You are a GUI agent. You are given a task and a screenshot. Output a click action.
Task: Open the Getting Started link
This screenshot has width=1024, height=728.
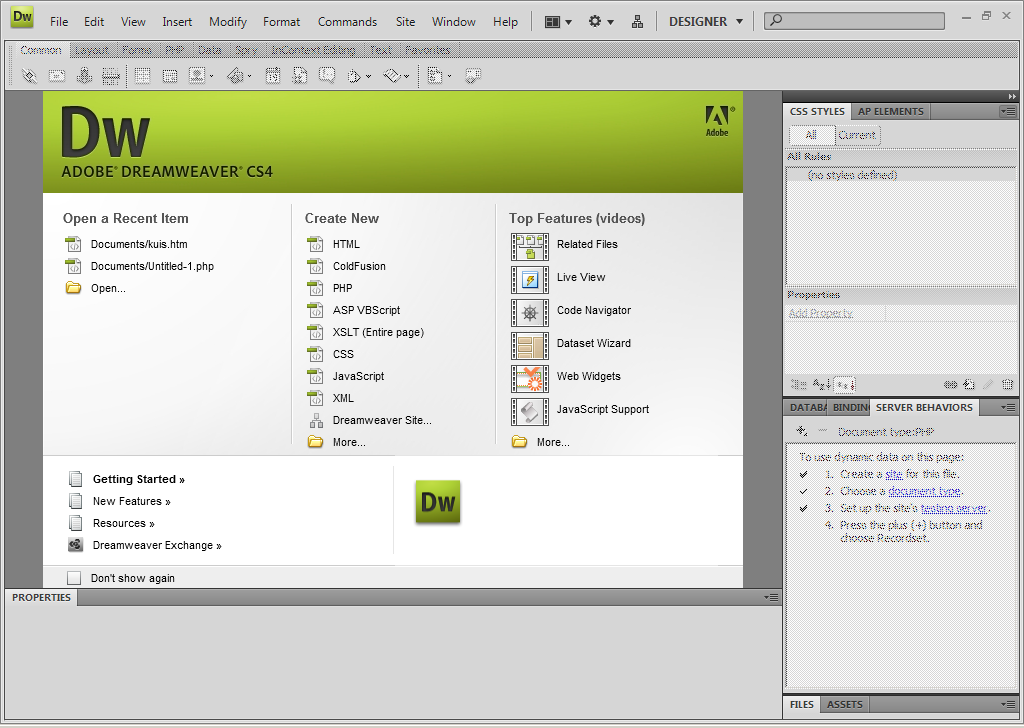coord(138,479)
